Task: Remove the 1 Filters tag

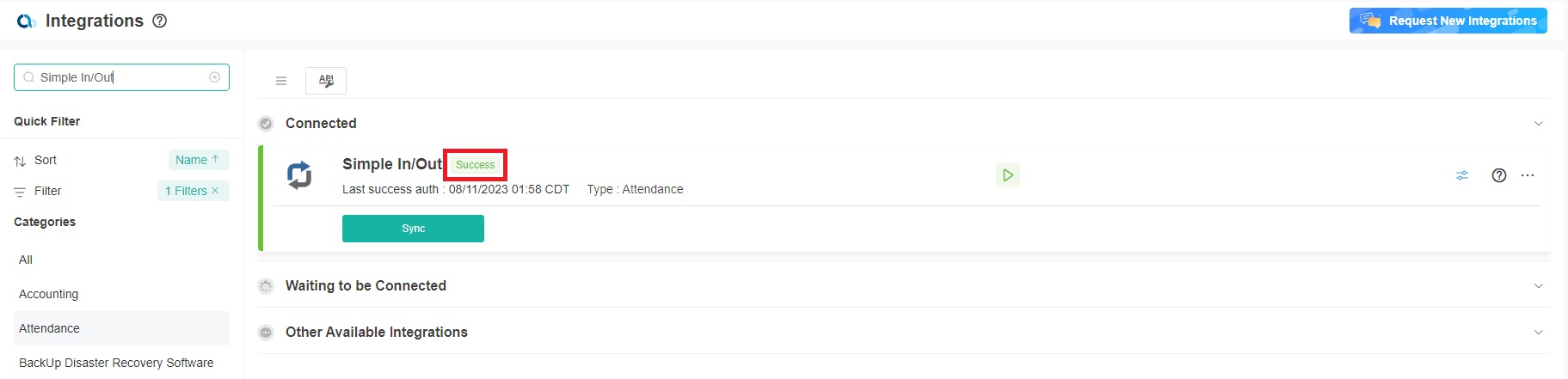Action: 215,191
